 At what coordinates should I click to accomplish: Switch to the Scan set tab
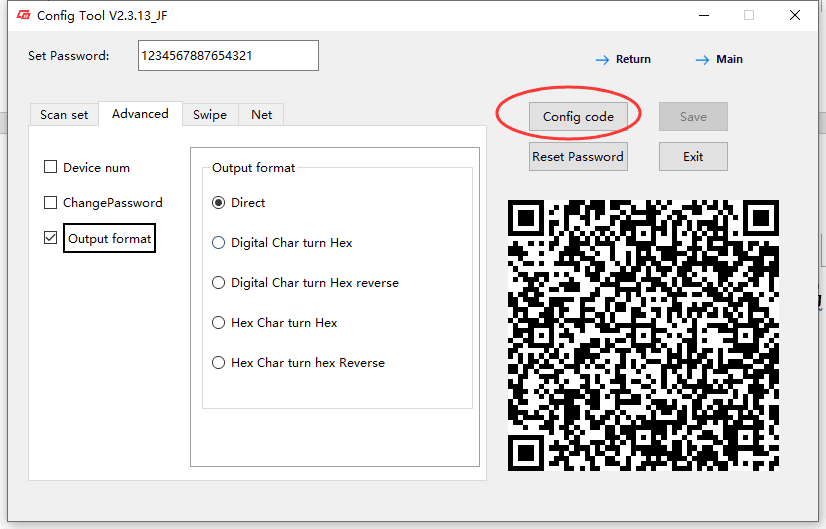(64, 115)
